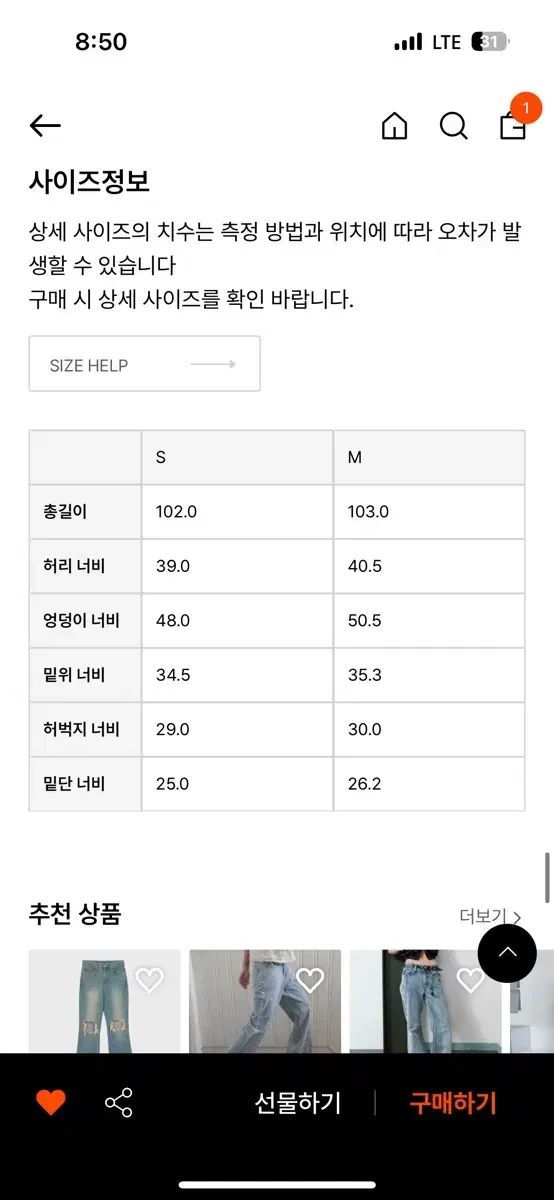Like the first recommended jeans heart

click(149, 980)
